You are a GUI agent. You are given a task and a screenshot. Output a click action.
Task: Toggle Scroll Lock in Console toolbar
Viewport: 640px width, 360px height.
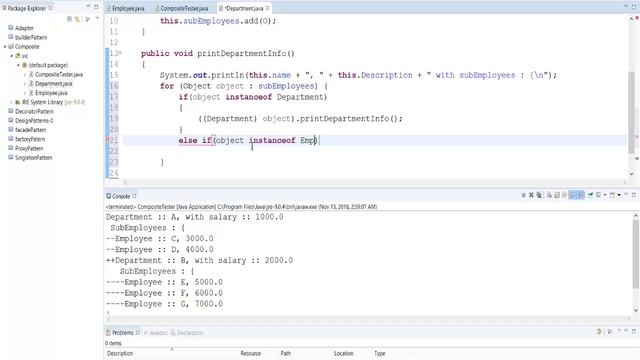click(x=557, y=195)
